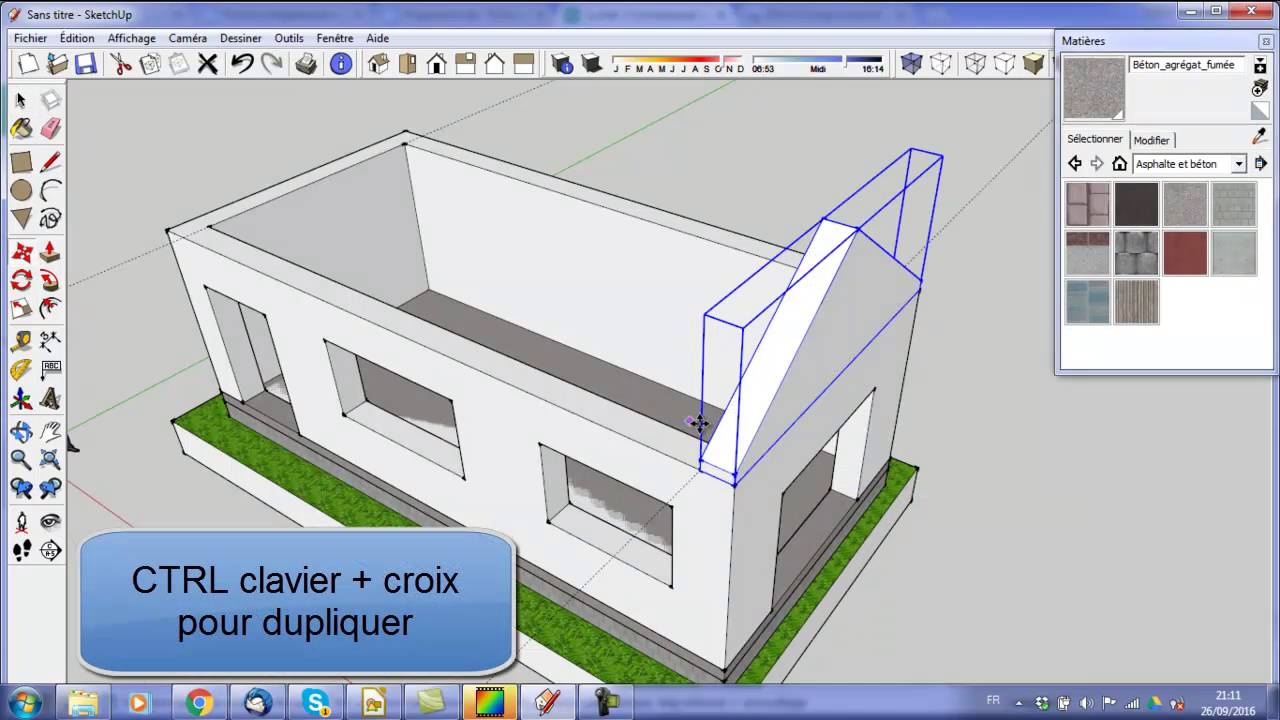
Task: Click the Position Camera tool
Action: coord(21,522)
